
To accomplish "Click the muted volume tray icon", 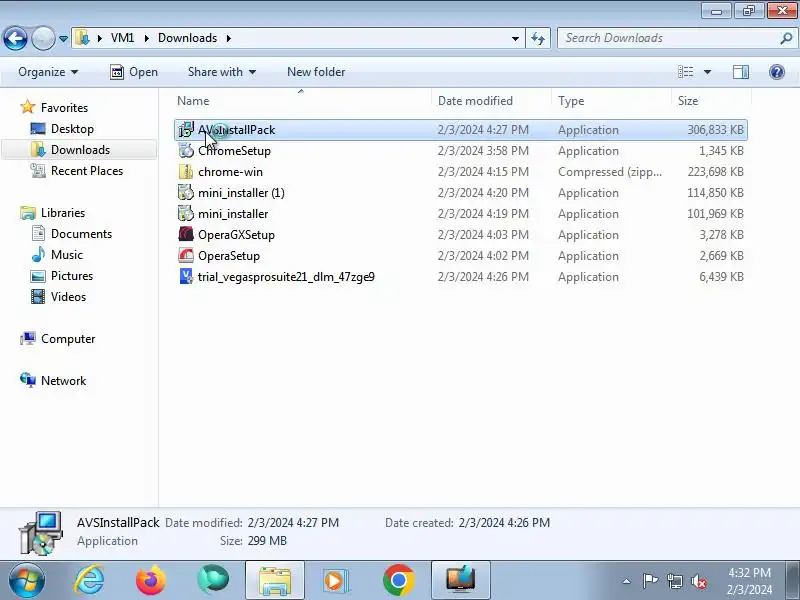I will [x=698, y=581].
